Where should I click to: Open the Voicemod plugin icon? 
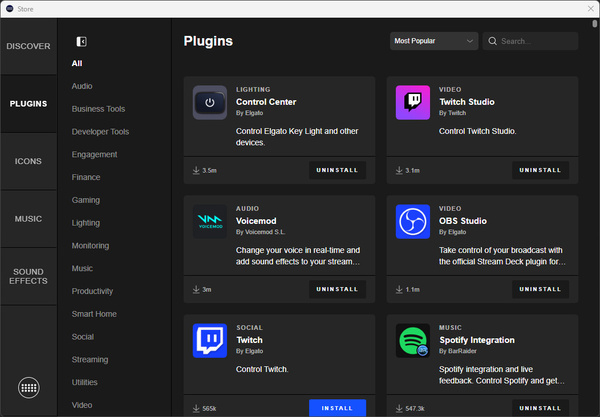click(210, 222)
